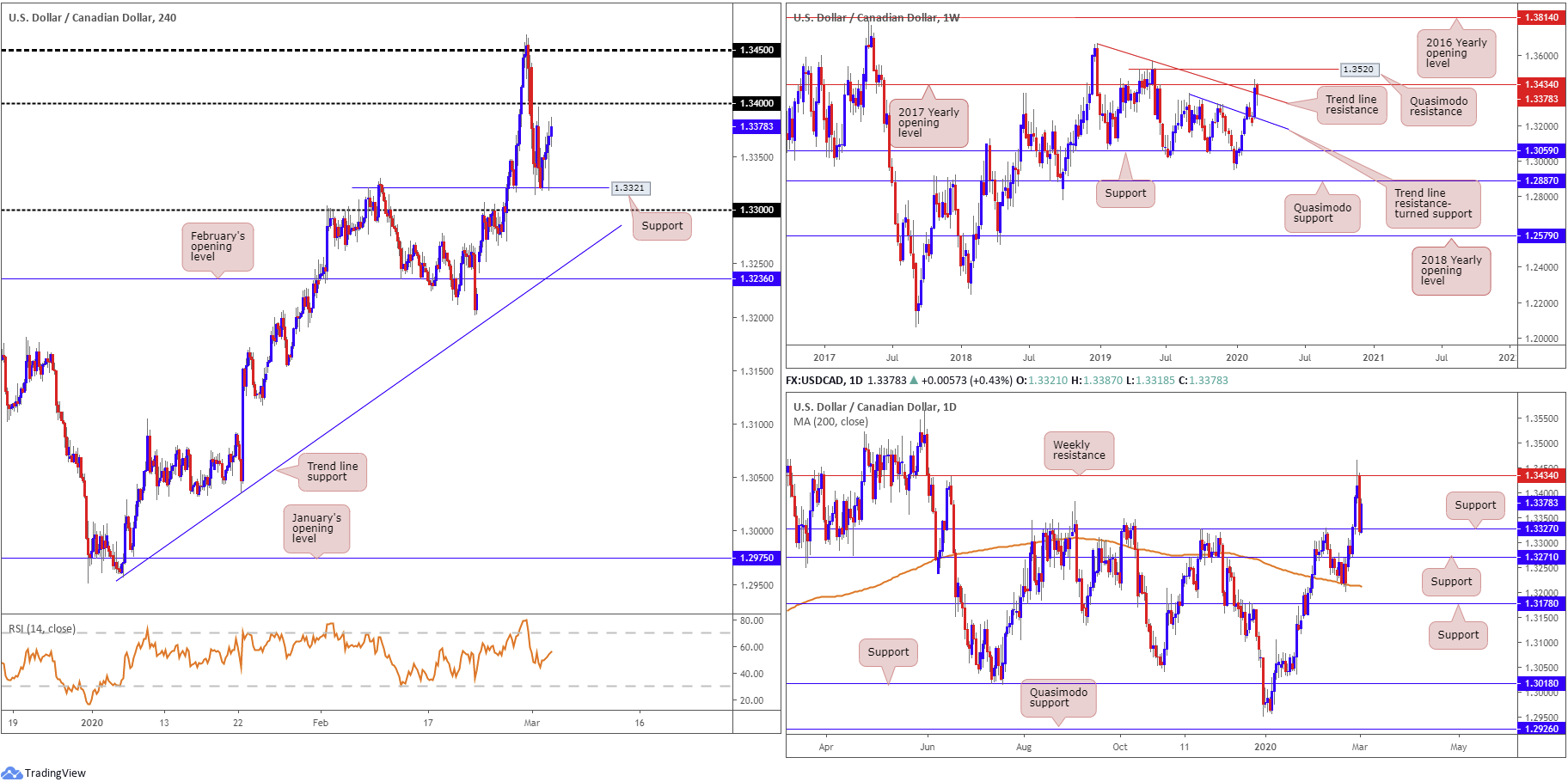Click January's opening level callout
Viewport: 1568px width, 782px height.
pos(316,528)
